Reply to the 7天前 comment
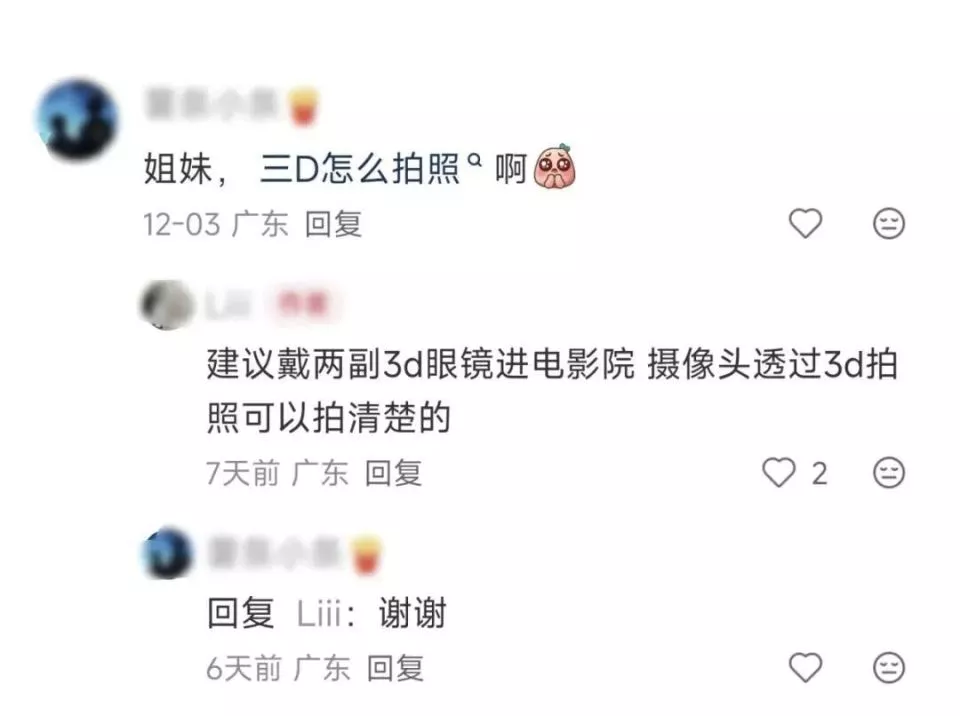 click(394, 473)
